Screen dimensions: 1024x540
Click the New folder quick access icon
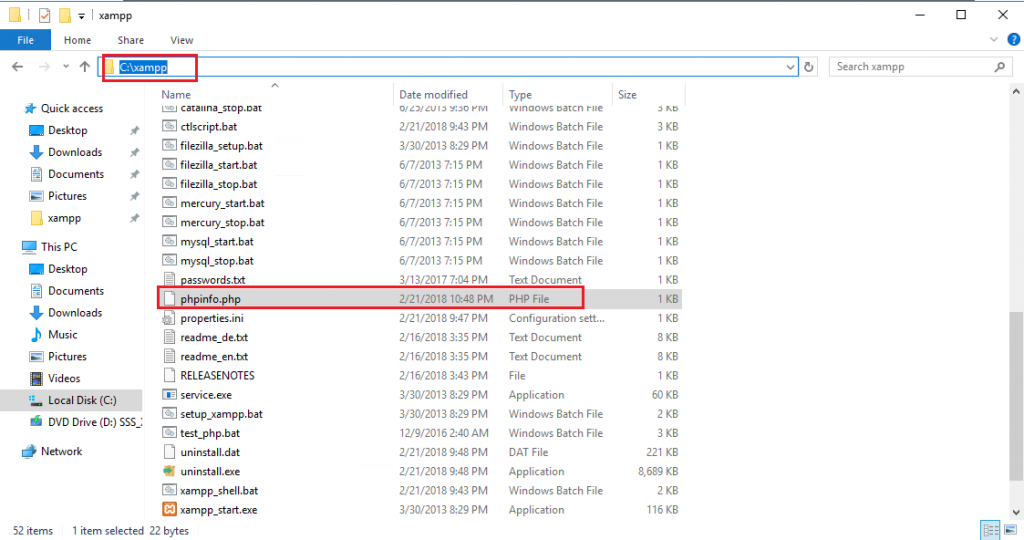point(65,15)
